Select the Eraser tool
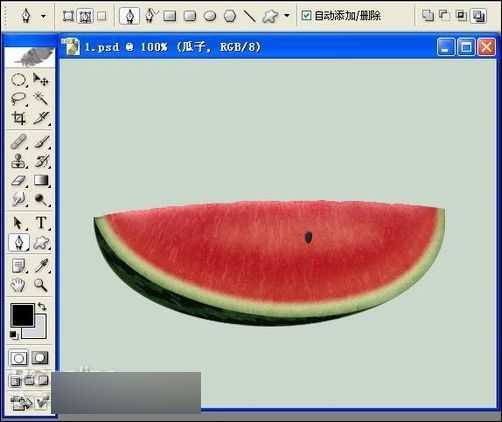 (x=18, y=181)
